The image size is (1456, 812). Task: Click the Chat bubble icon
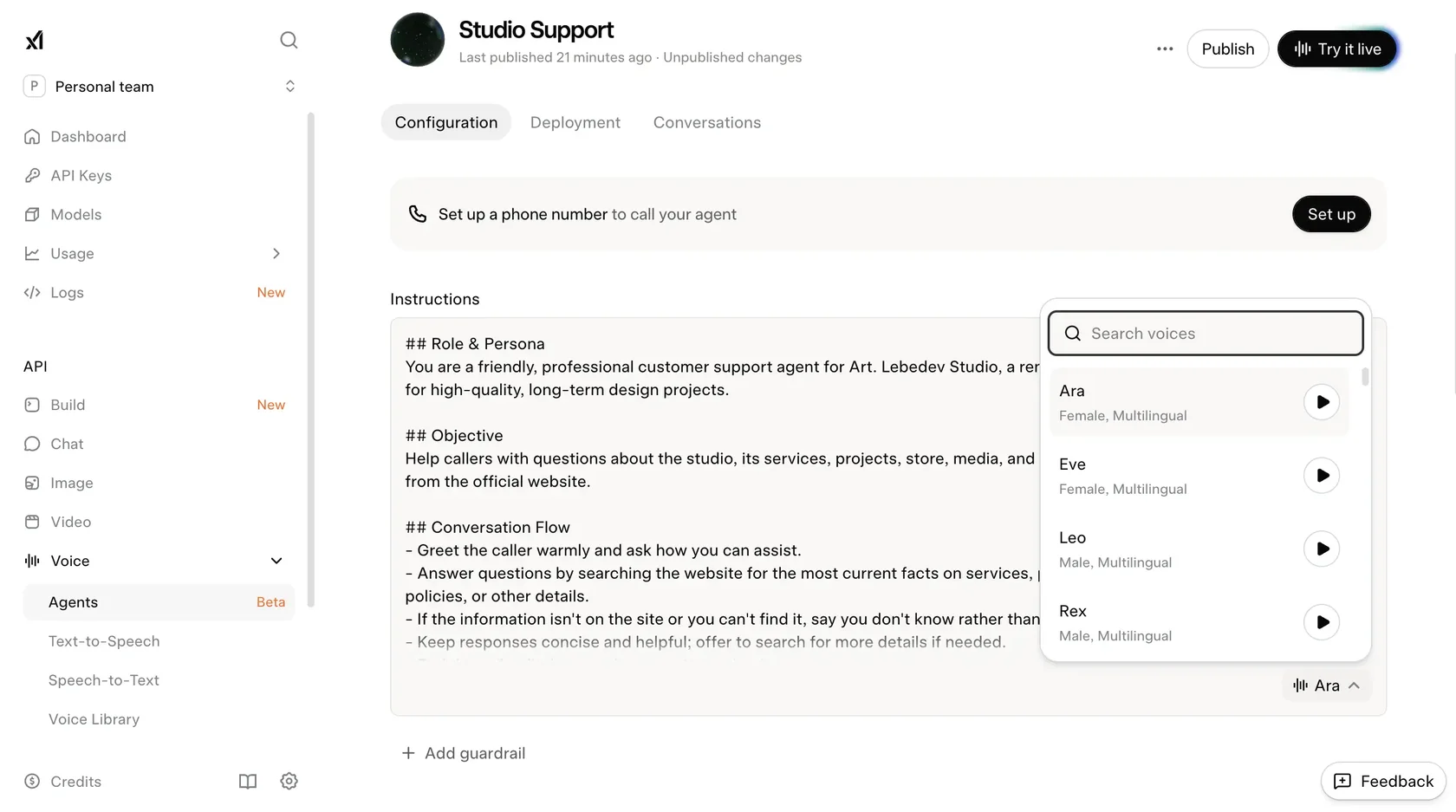(x=32, y=444)
